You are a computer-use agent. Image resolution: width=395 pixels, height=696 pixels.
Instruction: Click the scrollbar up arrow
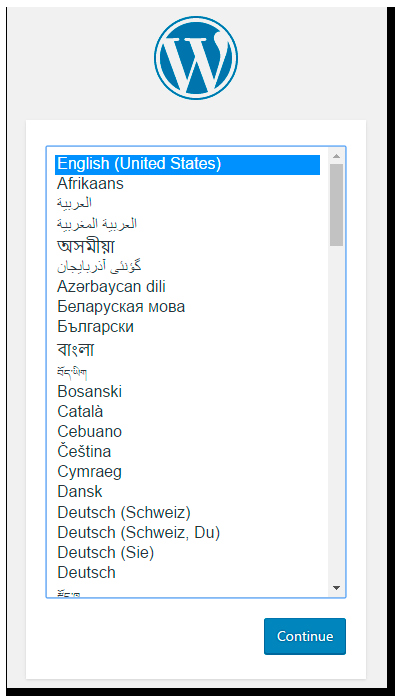coord(336,156)
